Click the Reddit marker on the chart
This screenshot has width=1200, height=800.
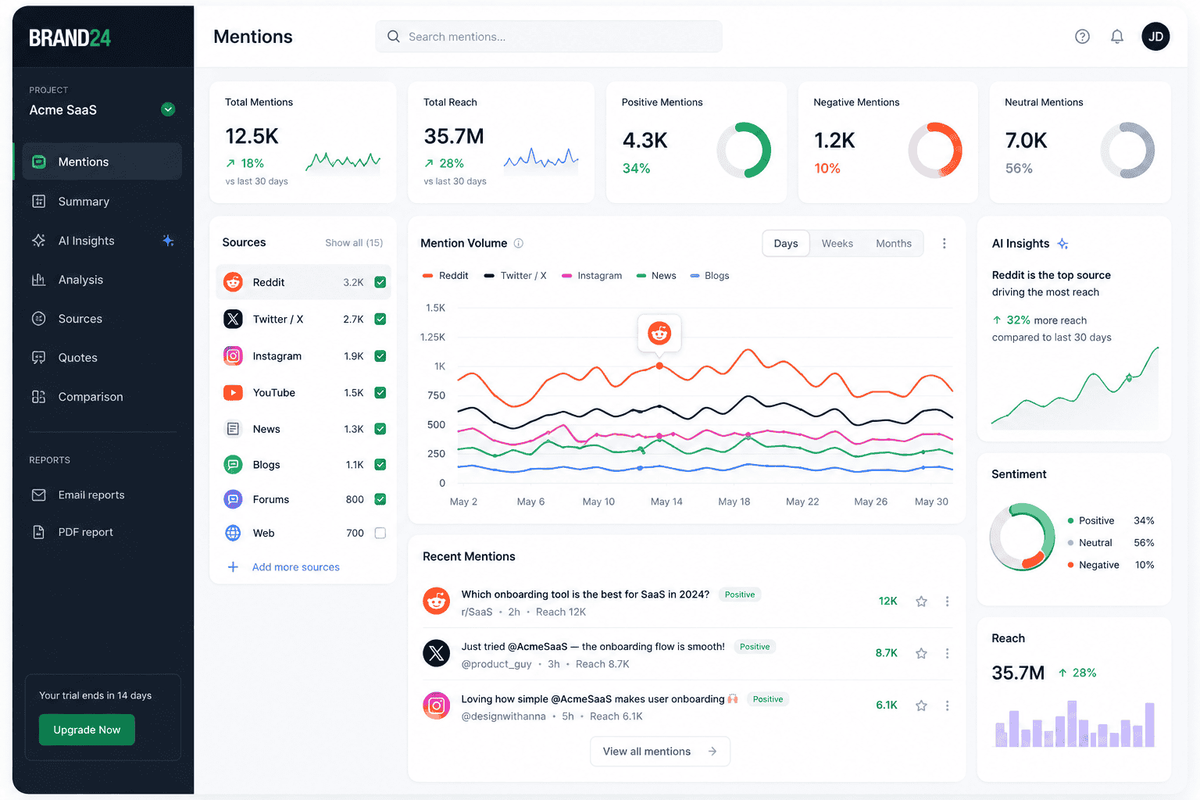click(x=659, y=334)
